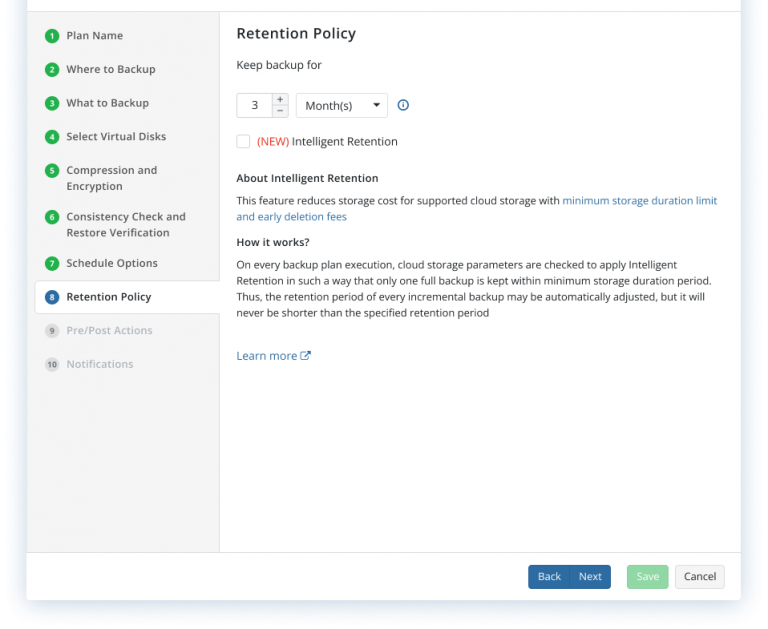768x629 pixels.
Task: Click the step 8 blue number badge
Action: 52,297
